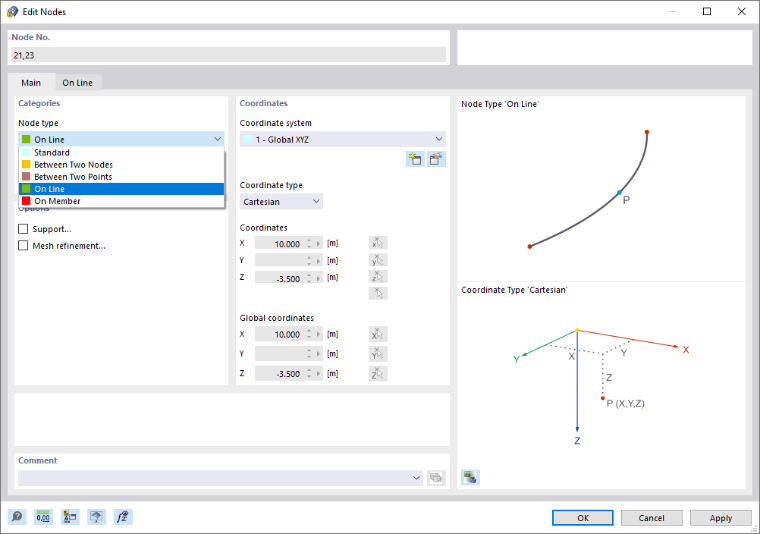Select Standard node type option
The width and height of the screenshot is (760, 534).
click(121, 153)
